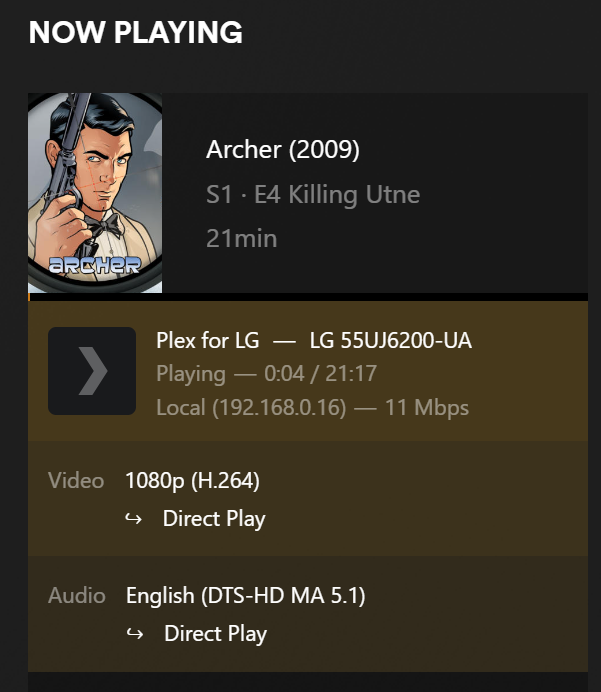This screenshot has width=601, height=692.
Task: Click the Direct Play text under Audio
Action: coord(215,634)
